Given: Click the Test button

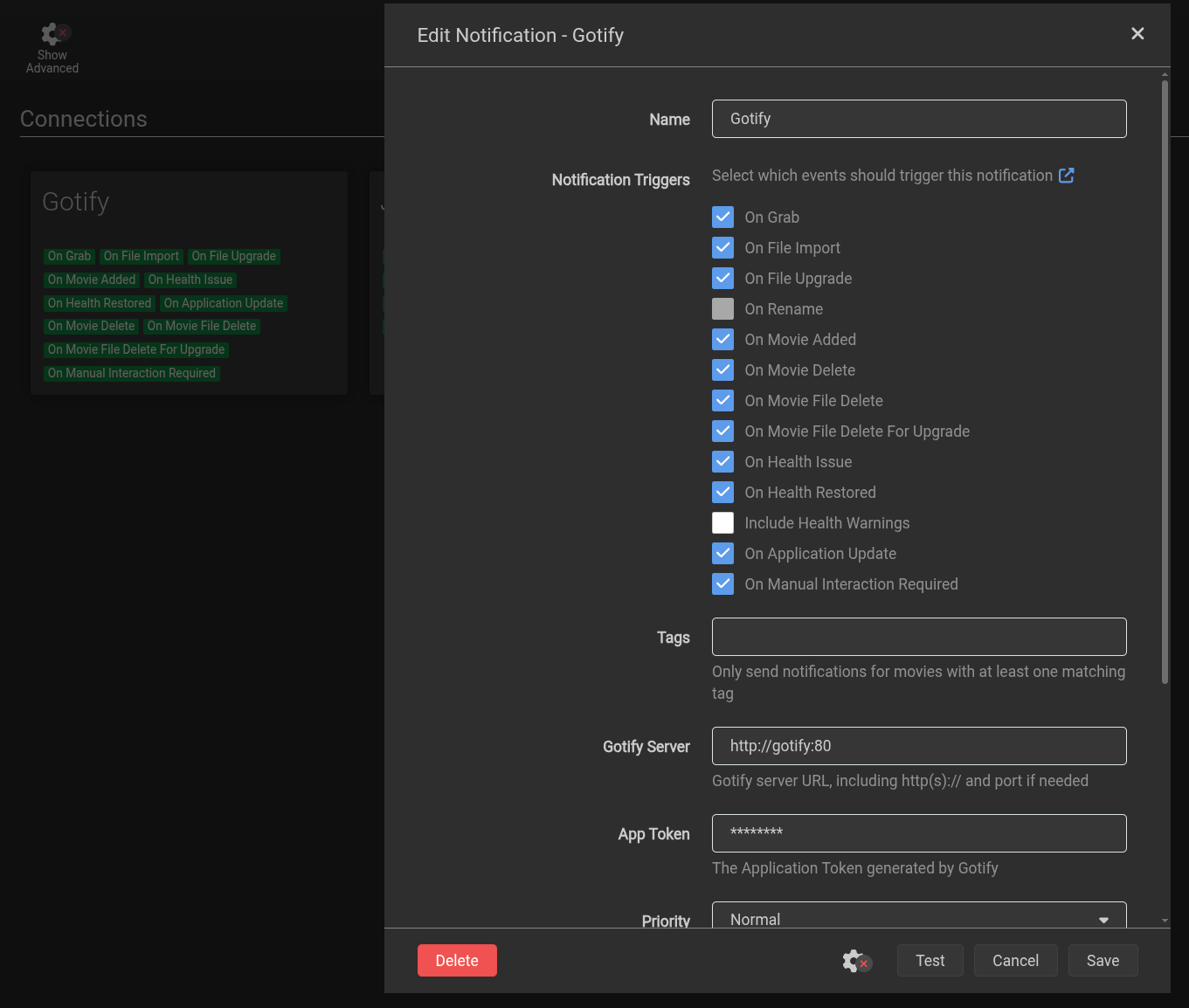Looking at the screenshot, I should coord(930,961).
